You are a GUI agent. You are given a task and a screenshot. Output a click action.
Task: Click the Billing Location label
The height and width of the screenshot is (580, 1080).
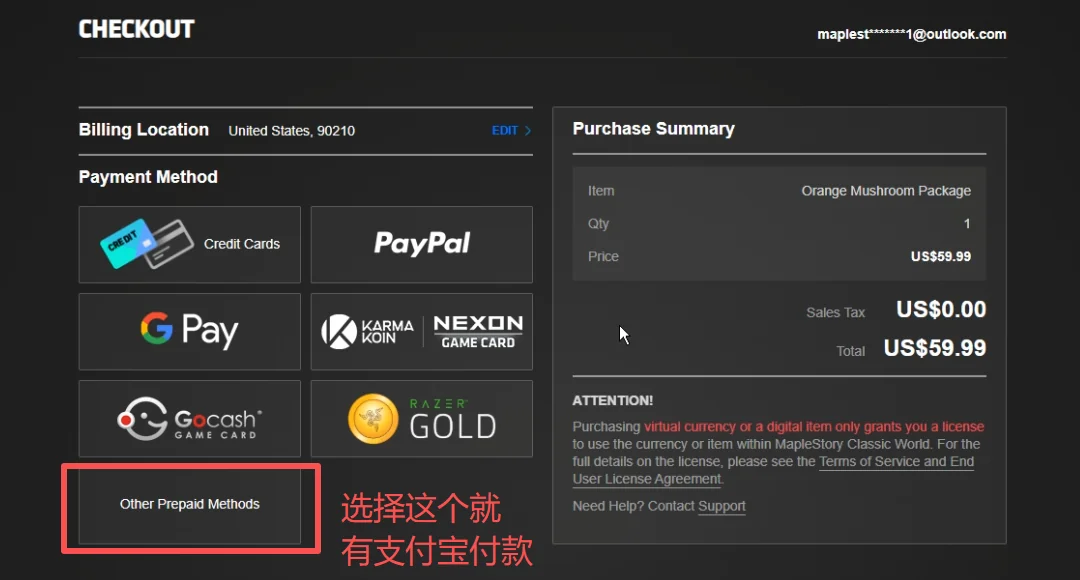point(143,130)
